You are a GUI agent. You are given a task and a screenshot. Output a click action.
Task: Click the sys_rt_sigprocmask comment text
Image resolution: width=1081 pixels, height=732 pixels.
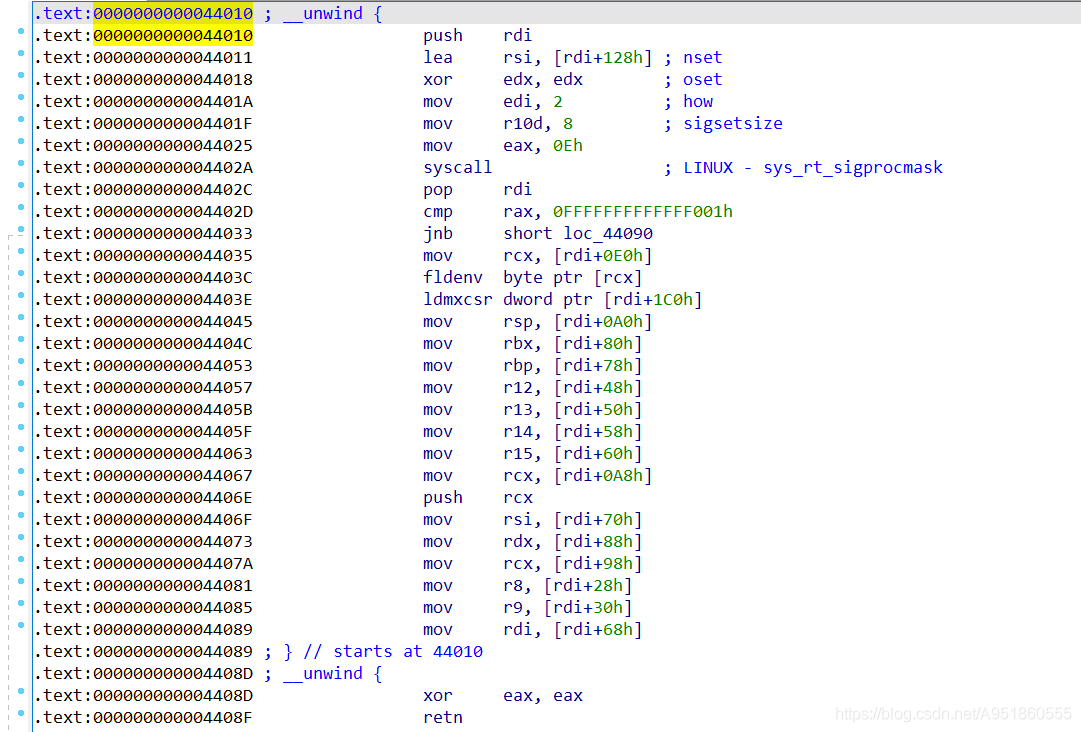pos(853,167)
